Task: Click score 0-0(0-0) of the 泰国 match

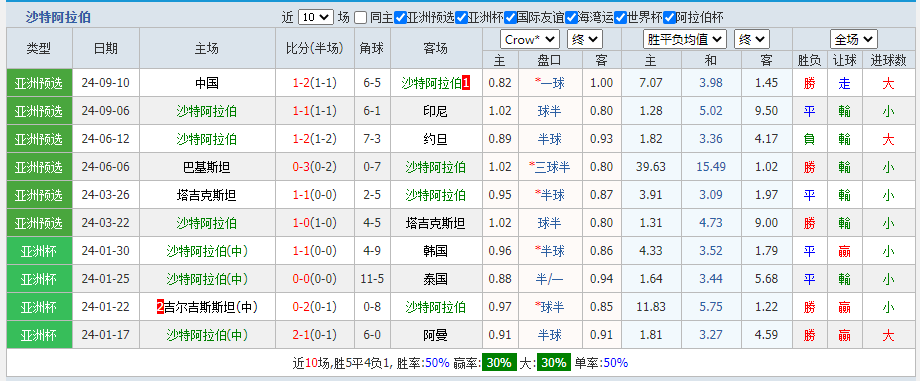Action: click(314, 279)
